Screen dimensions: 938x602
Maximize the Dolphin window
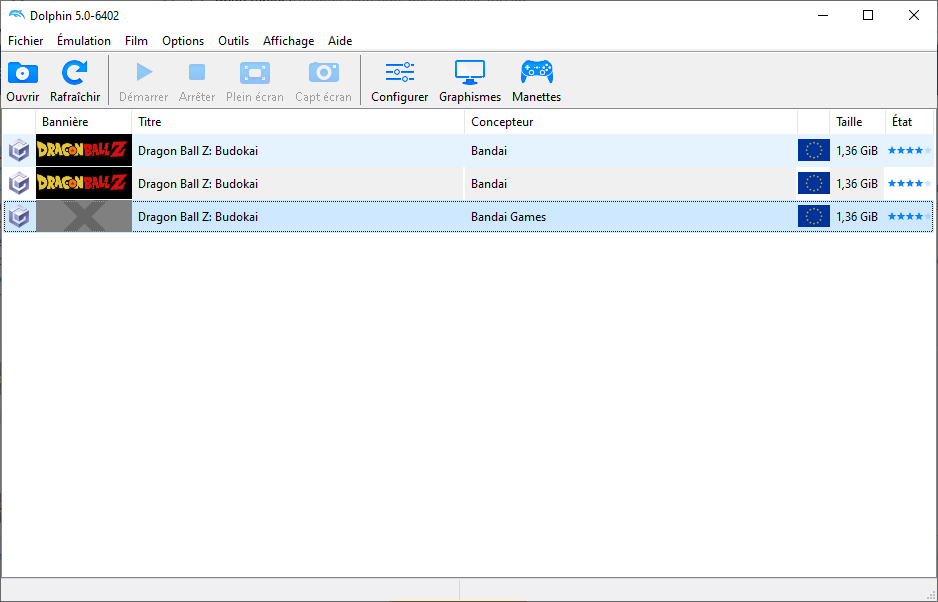tap(868, 16)
